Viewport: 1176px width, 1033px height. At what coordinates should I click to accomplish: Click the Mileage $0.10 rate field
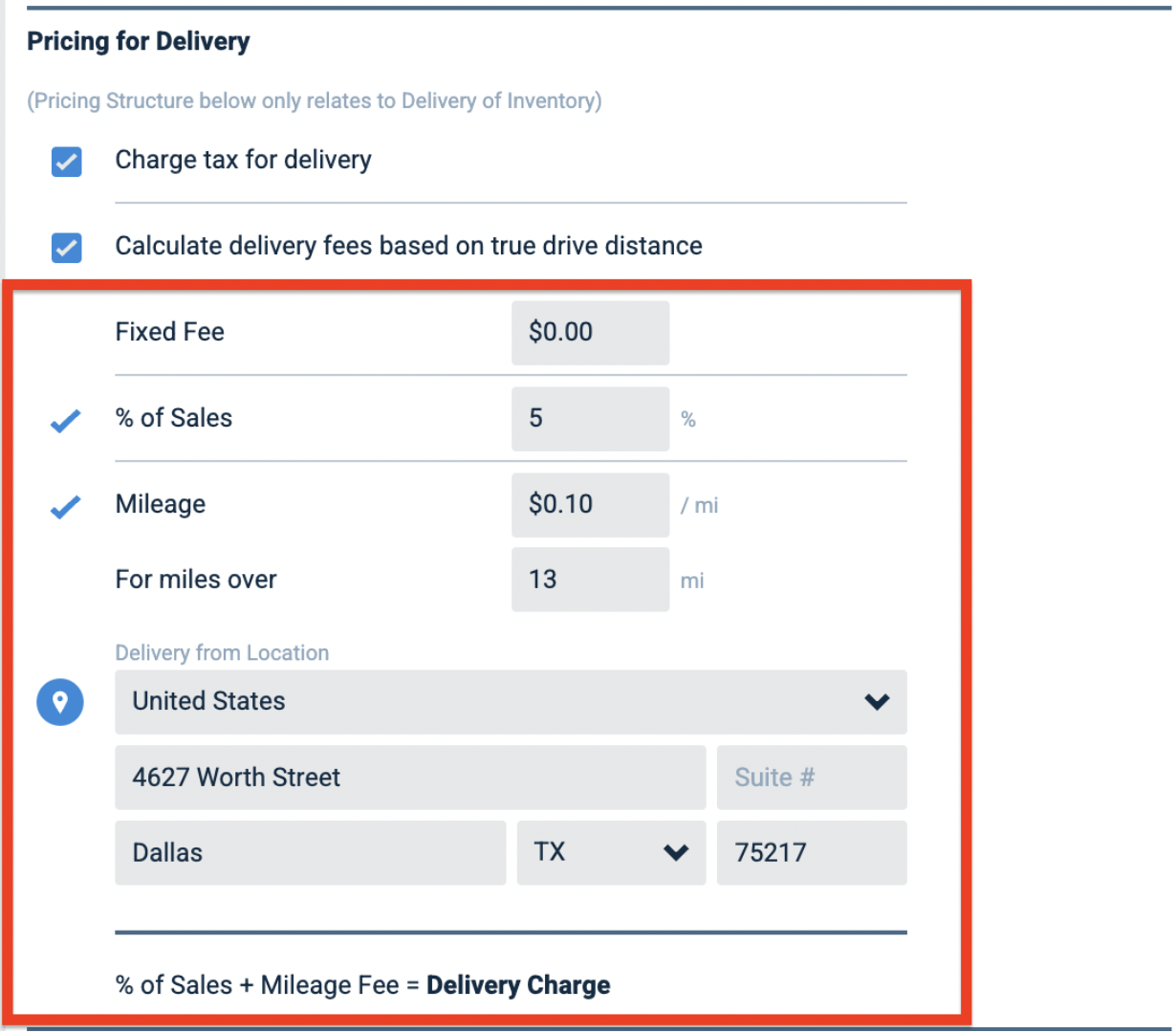(590, 505)
